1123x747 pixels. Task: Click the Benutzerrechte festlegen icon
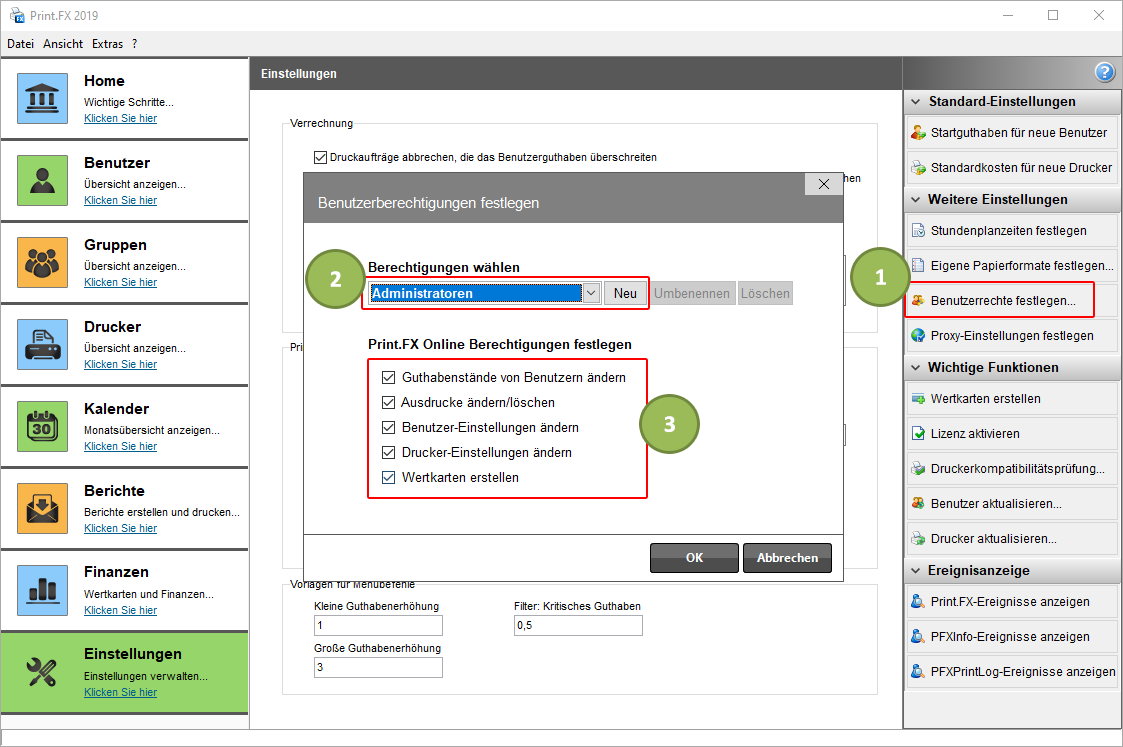click(x=918, y=301)
